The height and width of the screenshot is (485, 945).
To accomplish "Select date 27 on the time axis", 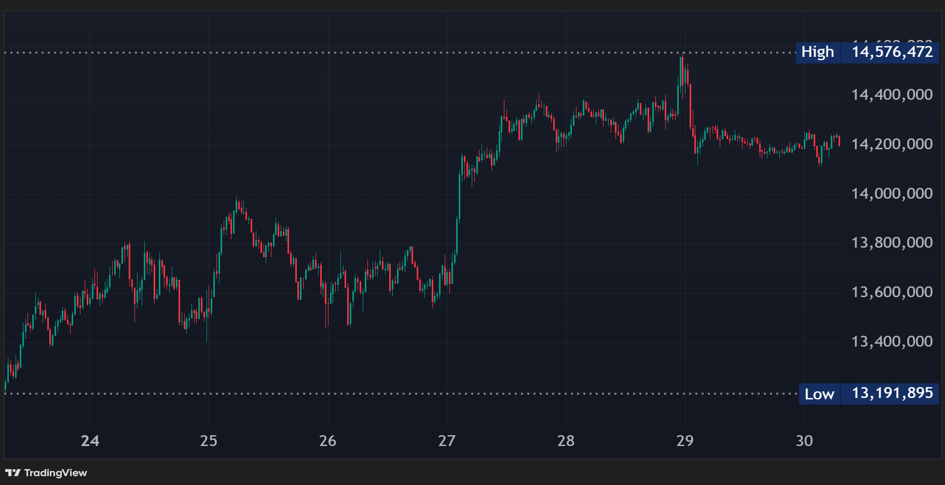I will (x=447, y=441).
